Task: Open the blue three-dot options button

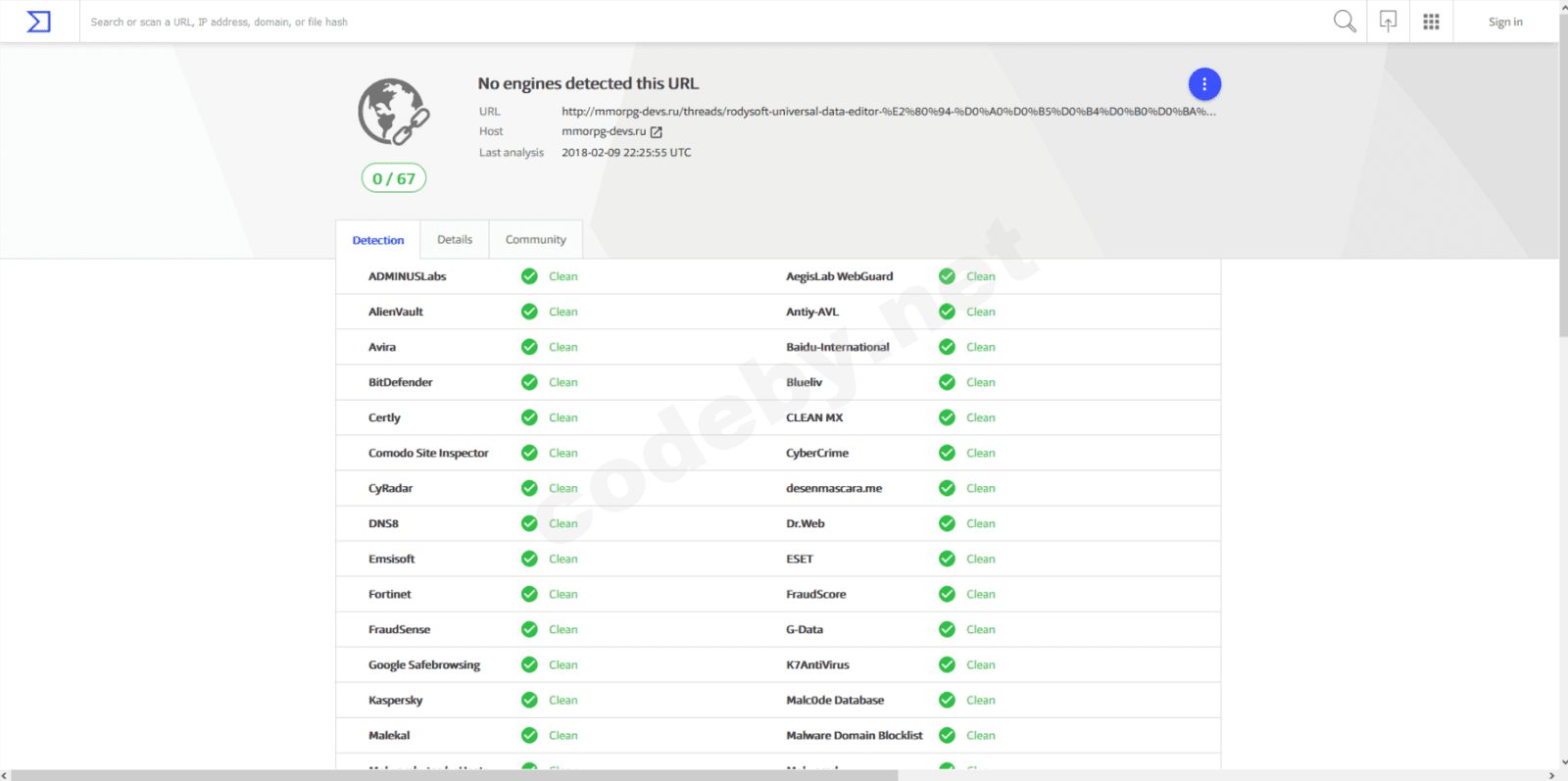Action: (1204, 84)
